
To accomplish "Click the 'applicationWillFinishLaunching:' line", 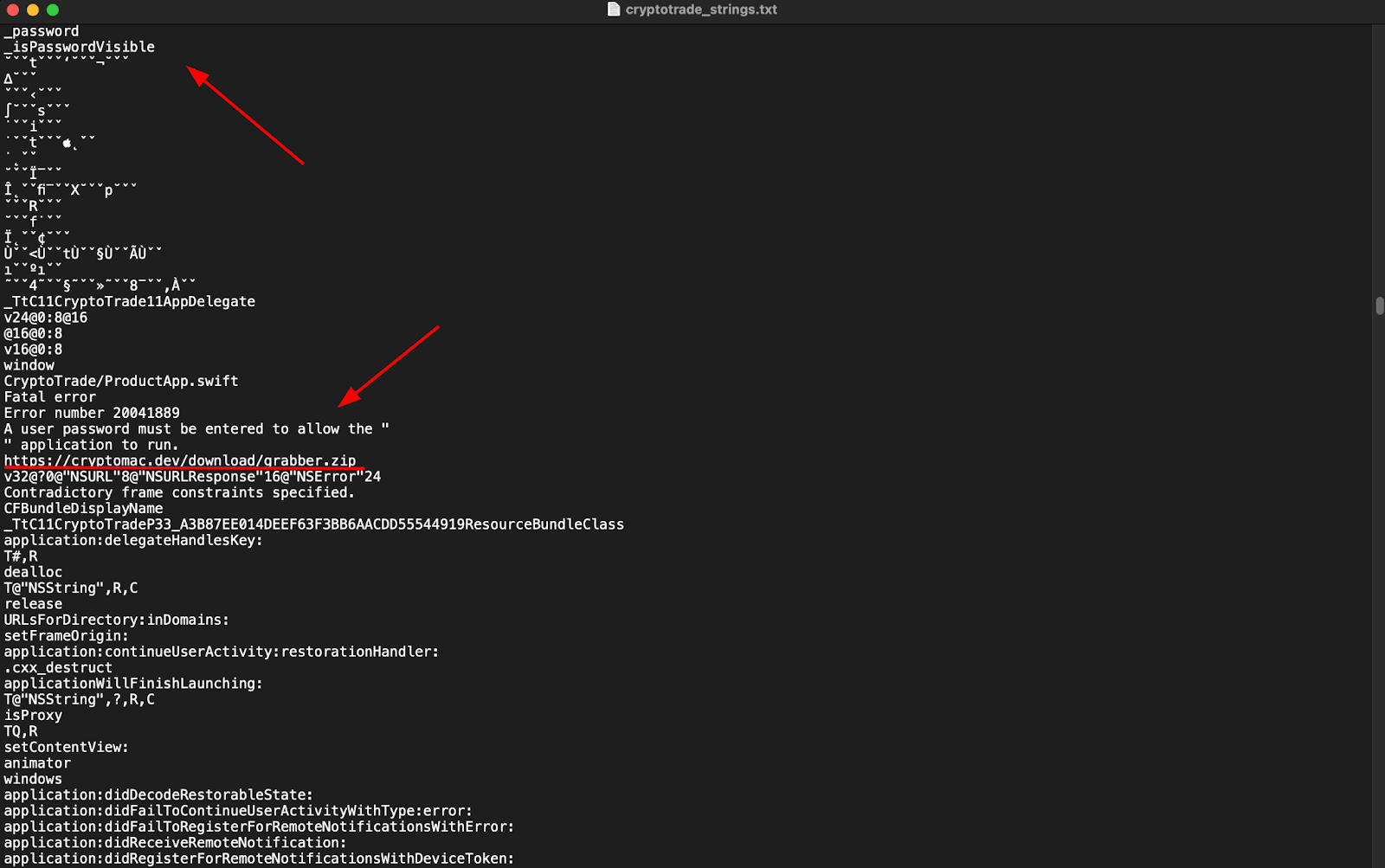I will (x=133, y=684).
